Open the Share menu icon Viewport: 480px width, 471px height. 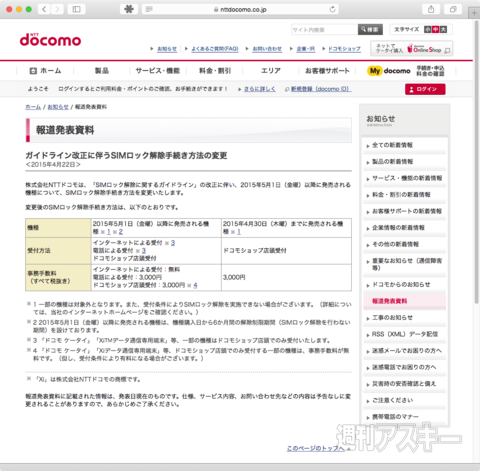pyautogui.click(x=431, y=9)
